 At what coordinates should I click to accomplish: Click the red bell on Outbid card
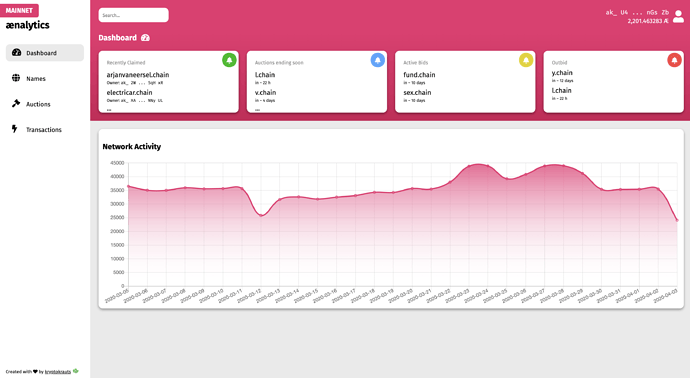point(674,60)
